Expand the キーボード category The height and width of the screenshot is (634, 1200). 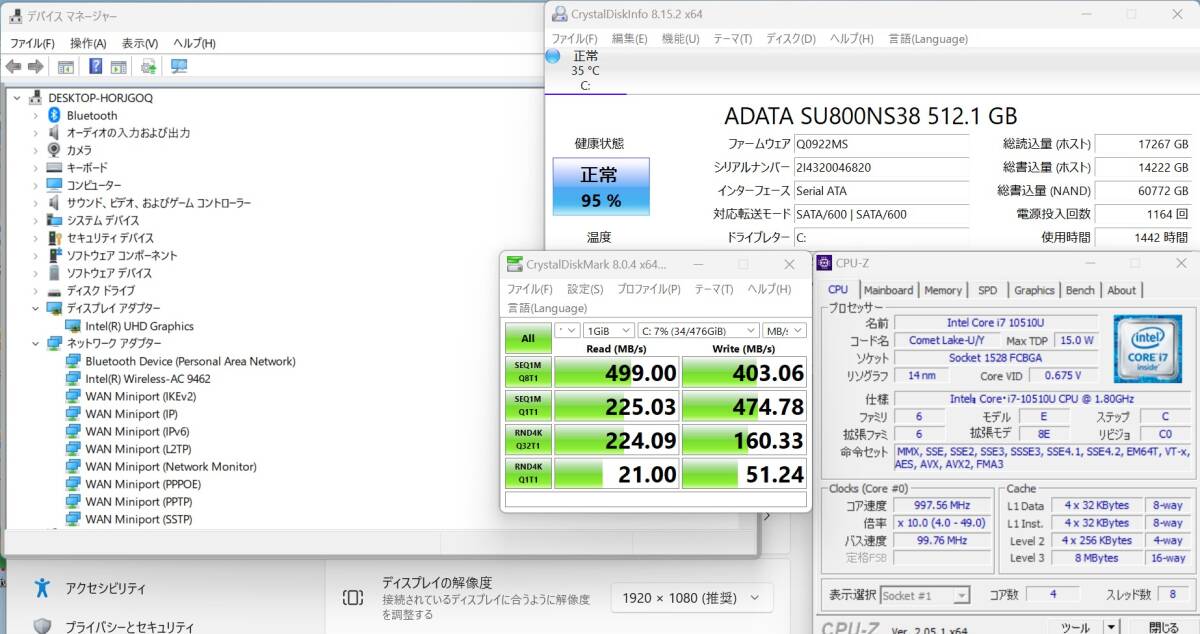tap(35, 168)
